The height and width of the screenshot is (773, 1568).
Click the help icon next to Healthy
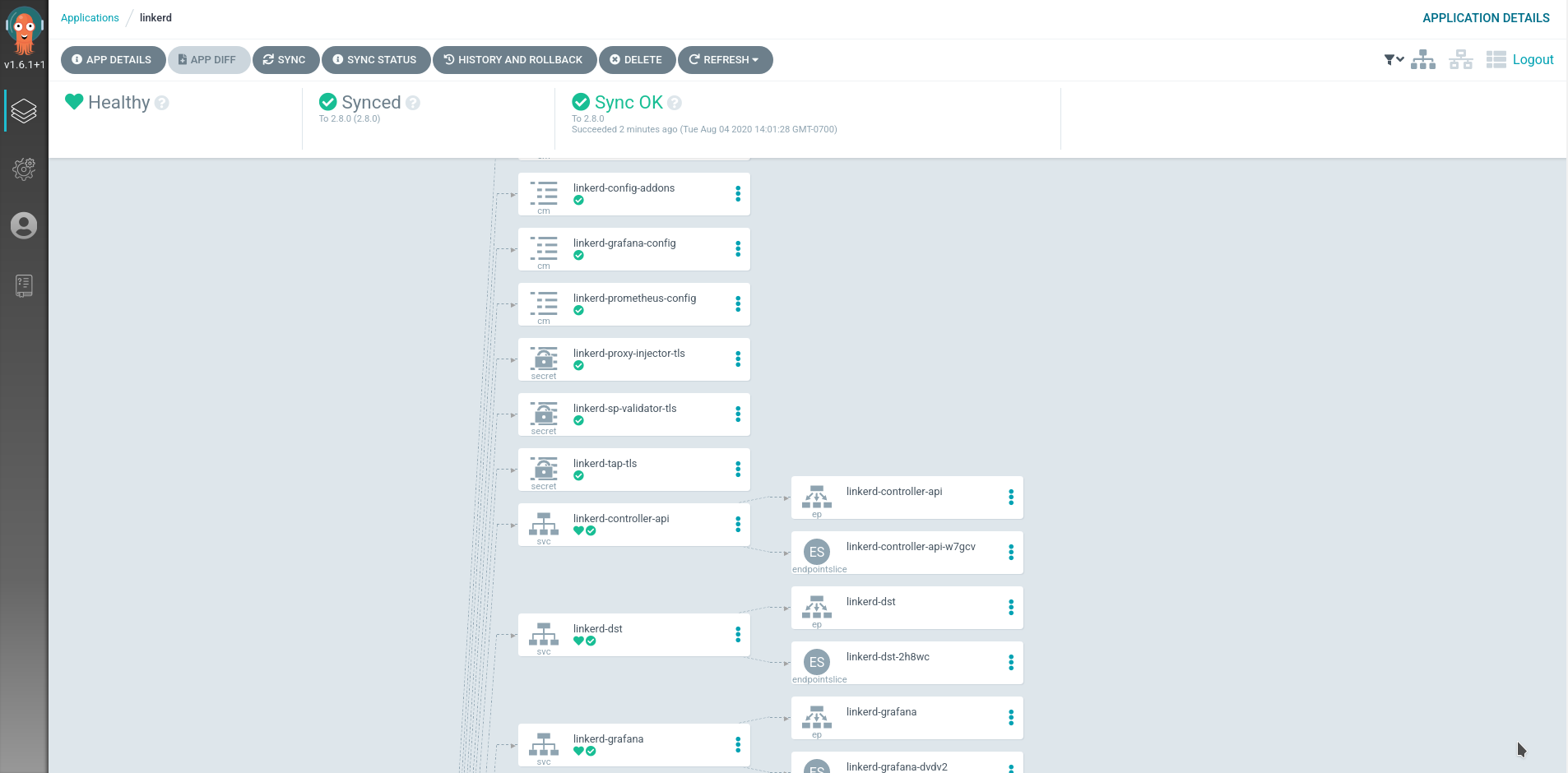click(x=162, y=103)
